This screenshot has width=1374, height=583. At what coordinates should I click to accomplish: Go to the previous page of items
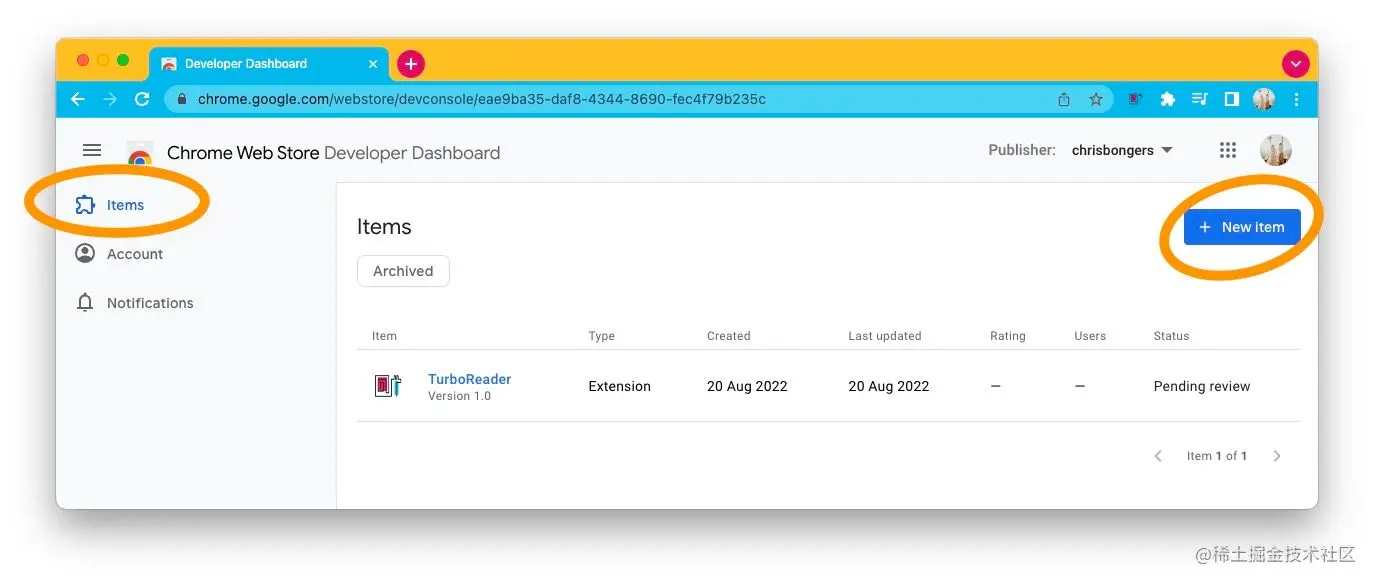(1158, 456)
